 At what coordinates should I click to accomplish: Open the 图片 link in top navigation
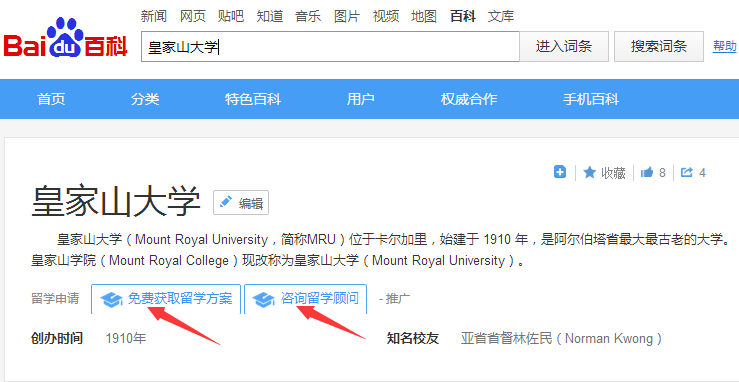click(347, 16)
